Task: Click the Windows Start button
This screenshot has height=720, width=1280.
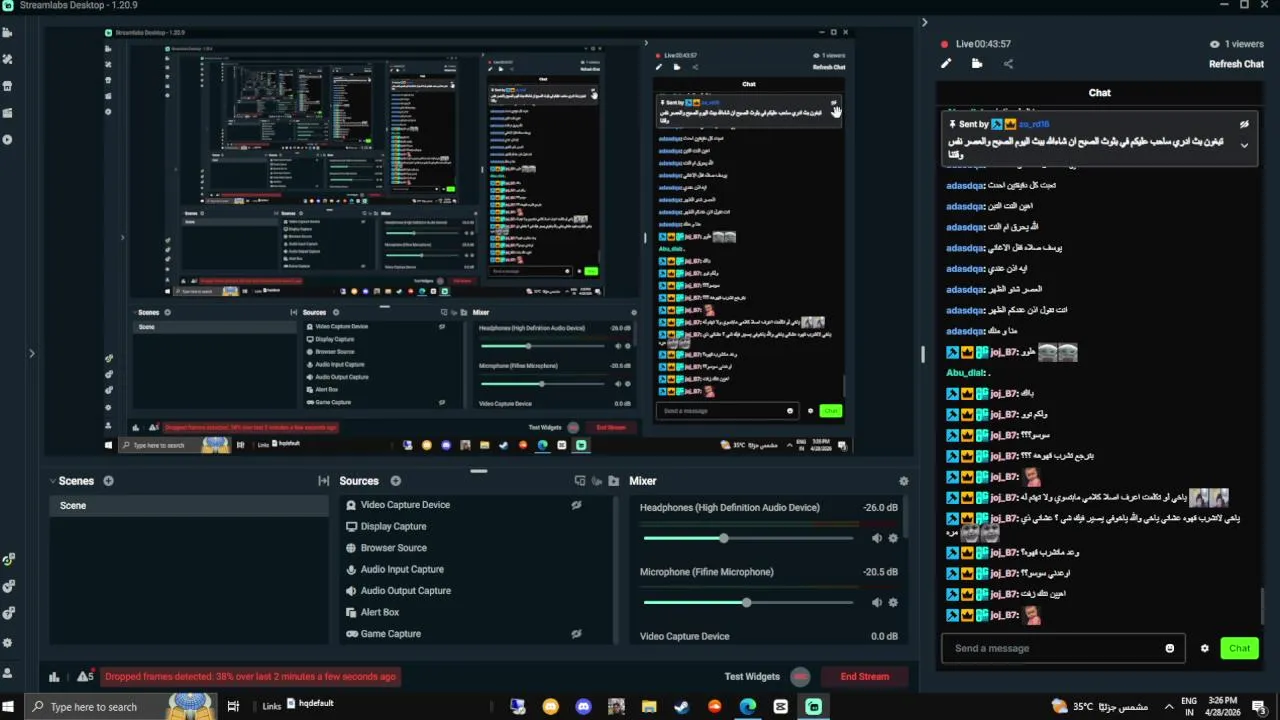Action: pyautogui.click(x=9, y=707)
